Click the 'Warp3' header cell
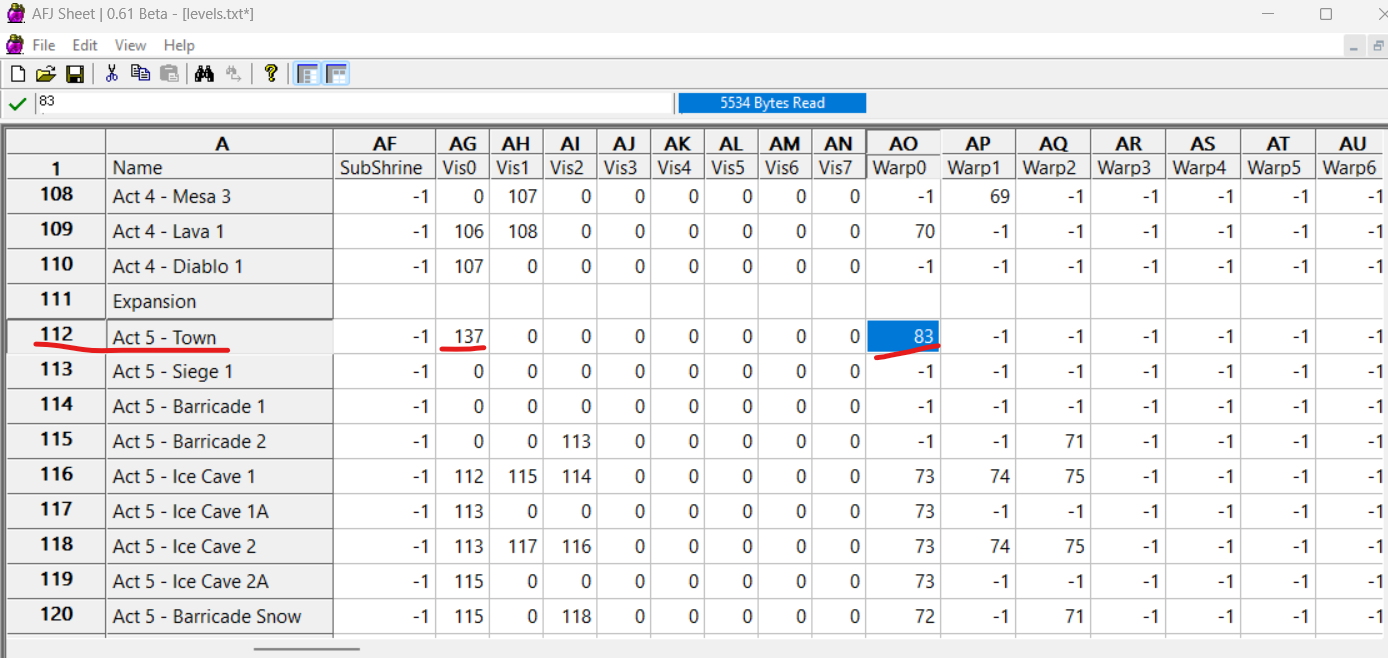Viewport: 1388px width, 658px height. (1127, 167)
